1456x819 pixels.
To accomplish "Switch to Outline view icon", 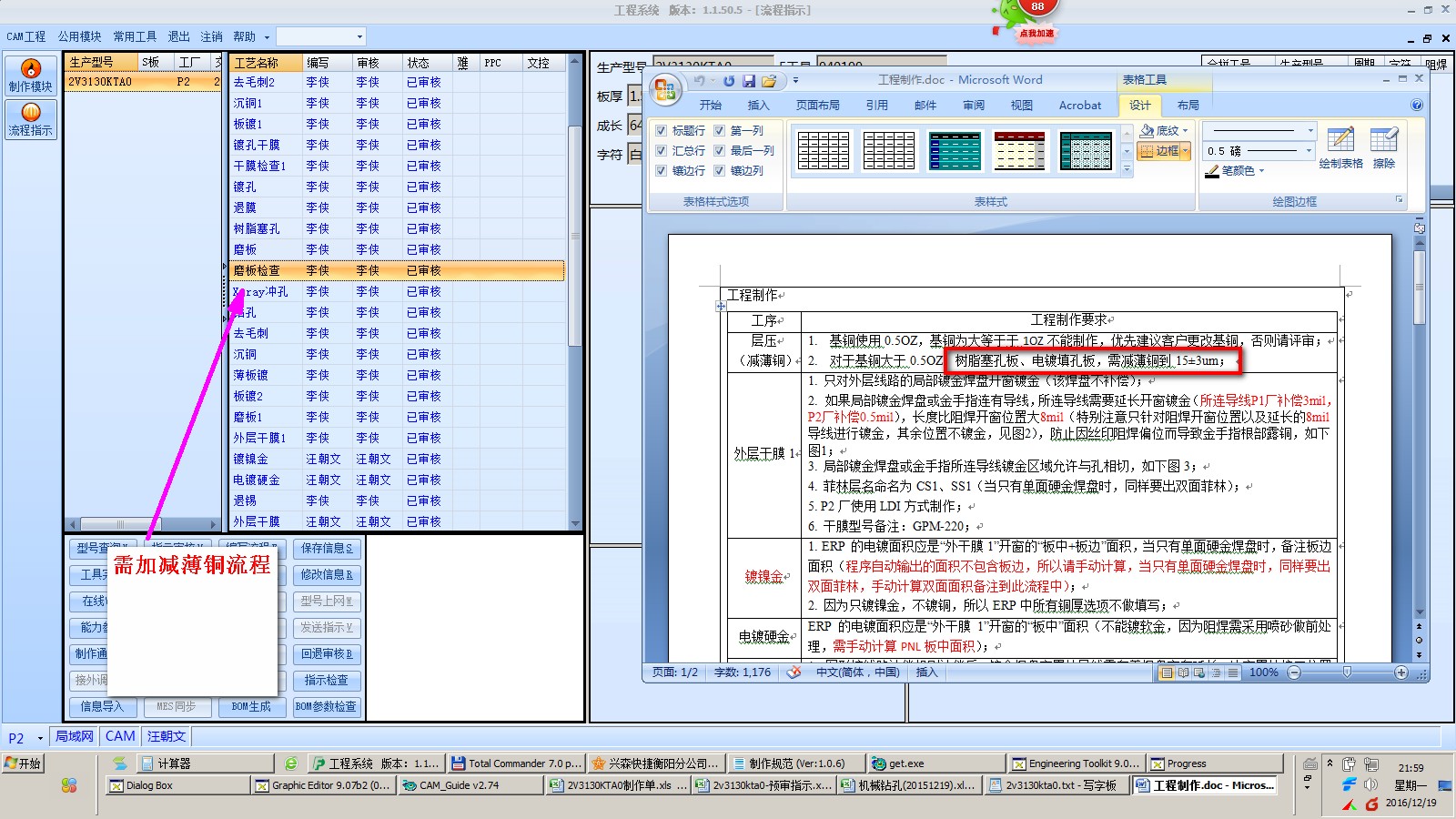I will 1216,672.
